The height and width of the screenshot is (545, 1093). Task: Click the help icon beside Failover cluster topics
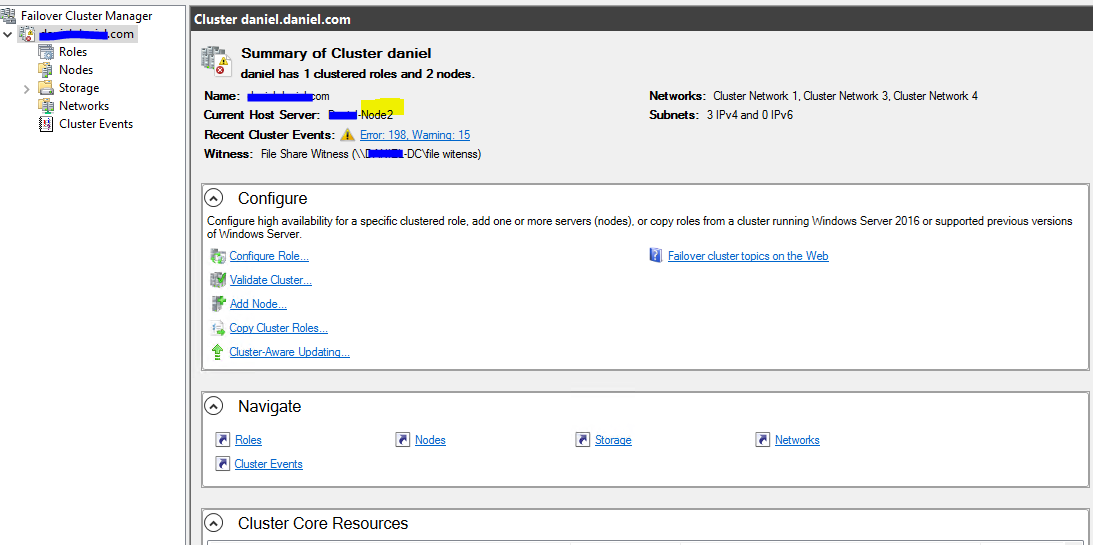(x=655, y=256)
